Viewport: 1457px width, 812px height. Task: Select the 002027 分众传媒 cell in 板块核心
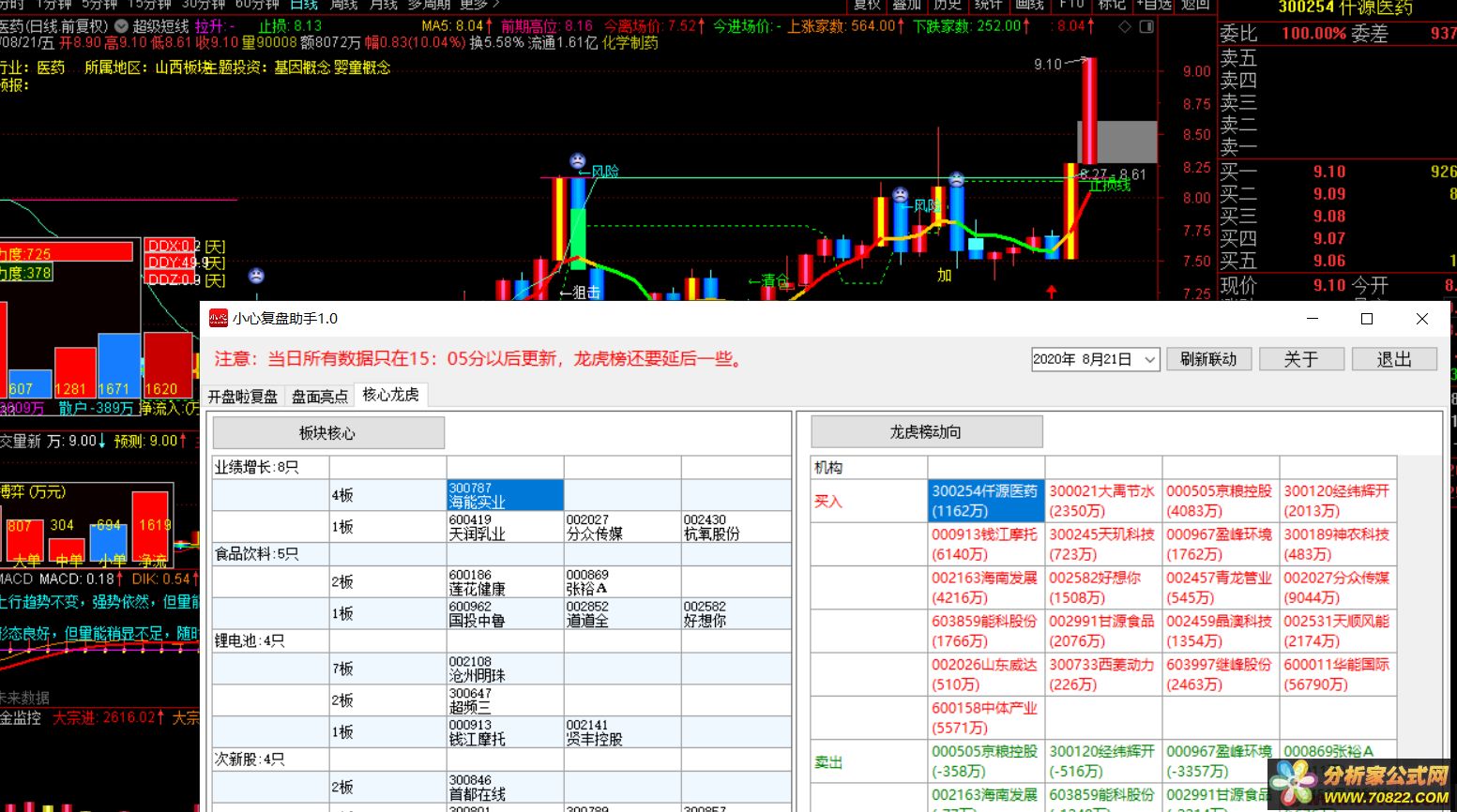pyautogui.click(x=622, y=527)
